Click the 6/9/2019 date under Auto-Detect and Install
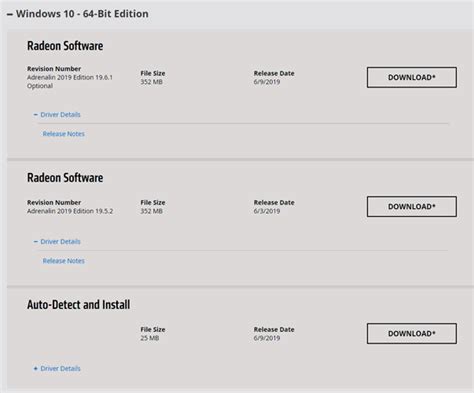Viewport: 474px width, 393px height. [x=267, y=338]
